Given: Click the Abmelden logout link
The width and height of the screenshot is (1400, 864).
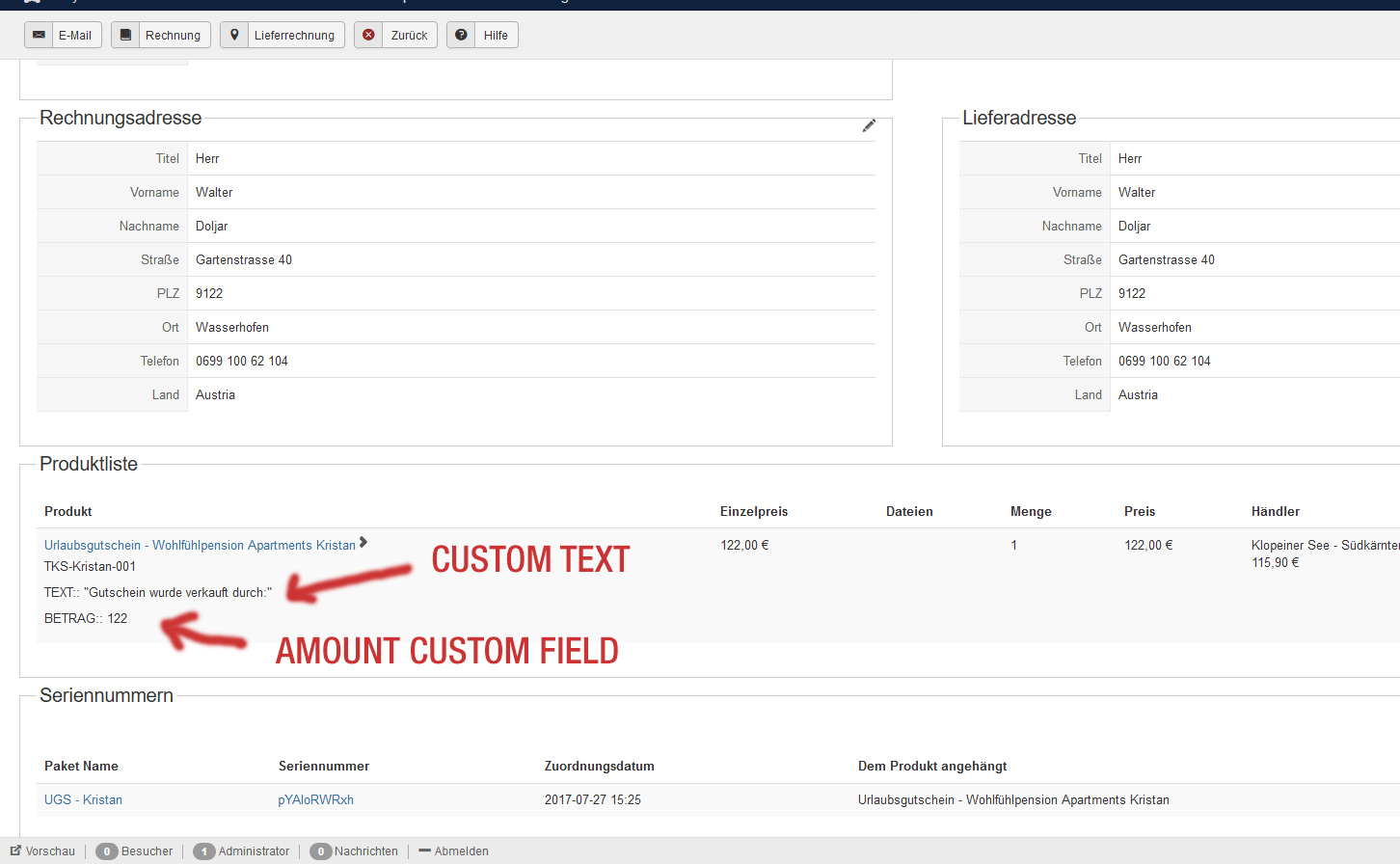Looking at the screenshot, I should tap(453, 851).
